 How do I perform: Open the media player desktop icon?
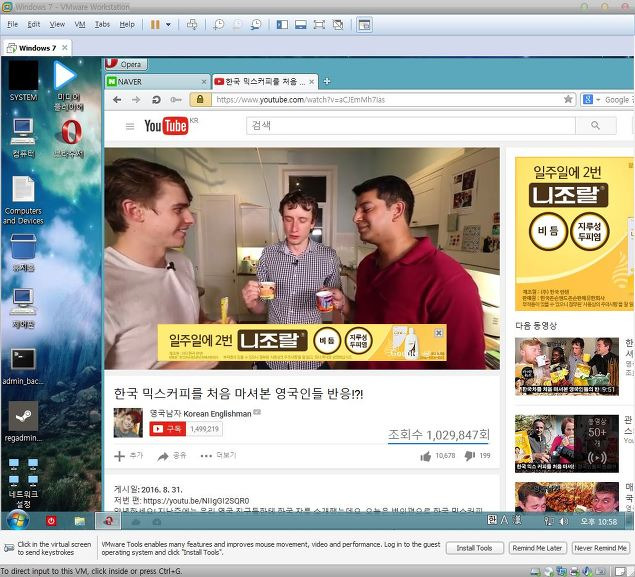click(68, 86)
